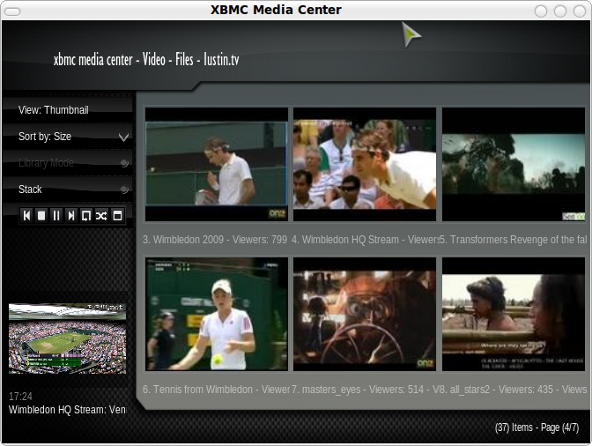Click the now-playing Wimbledon court preview
Image resolution: width=592 pixels, height=446 pixels.
[x=68, y=339]
